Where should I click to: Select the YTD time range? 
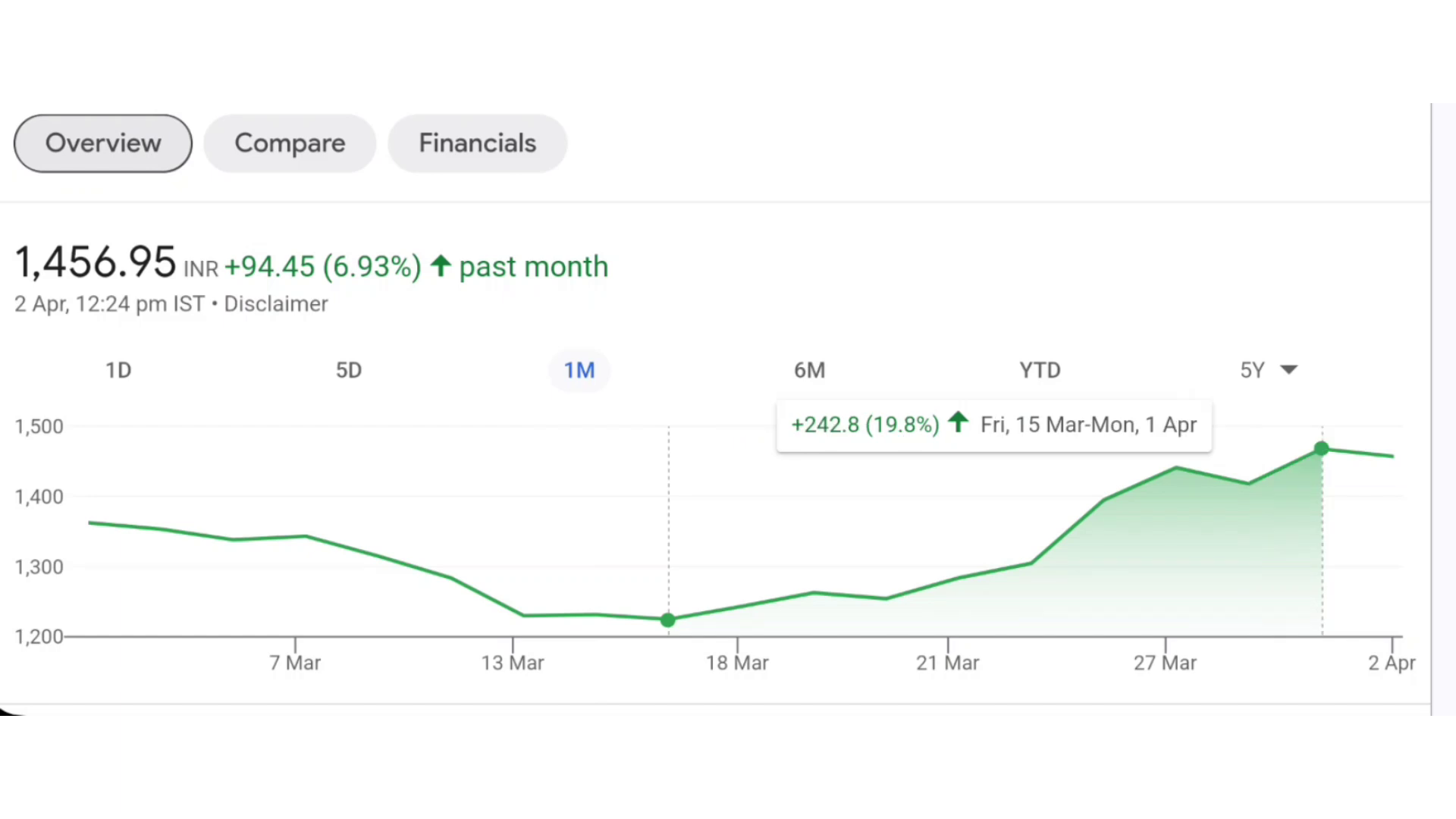tap(1040, 370)
